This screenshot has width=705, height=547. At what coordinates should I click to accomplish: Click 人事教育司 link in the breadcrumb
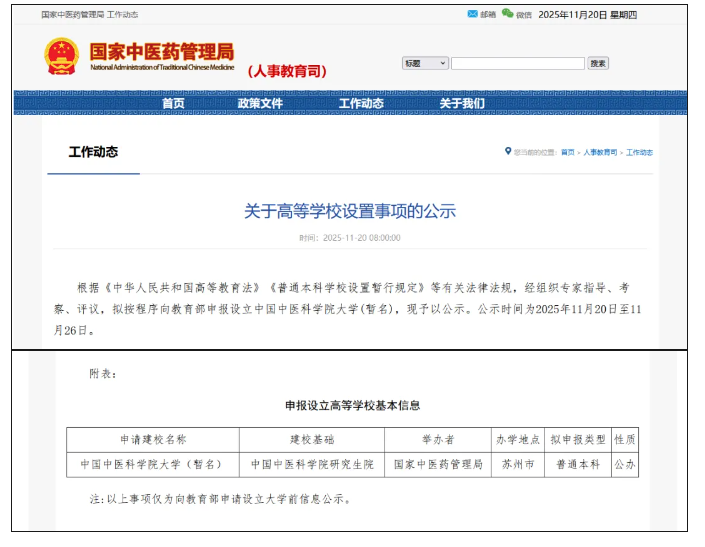click(x=601, y=153)
